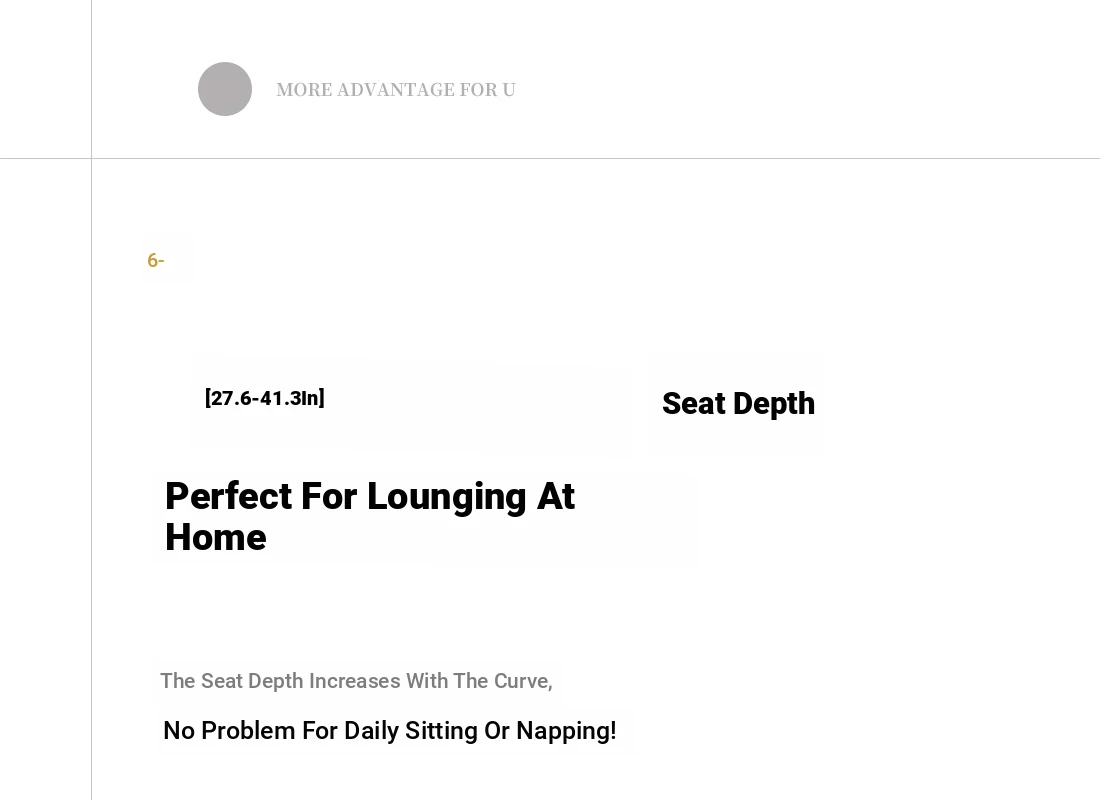This screenshot has height=800, width=1100.
Task: Click the letter "U" ending the header text
Action: (509, 90)
